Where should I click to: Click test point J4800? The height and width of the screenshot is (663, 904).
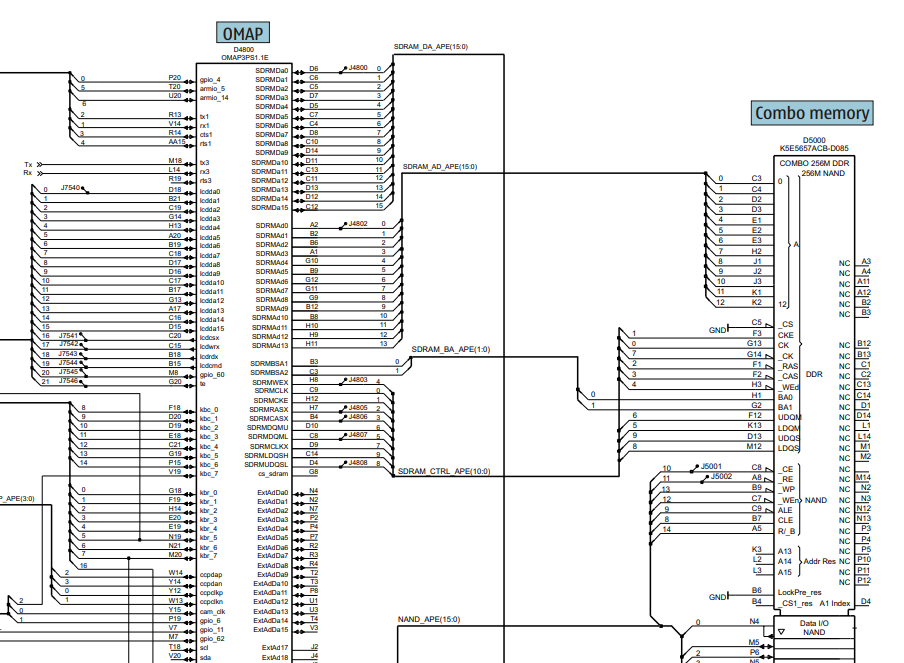pos(357,67)
